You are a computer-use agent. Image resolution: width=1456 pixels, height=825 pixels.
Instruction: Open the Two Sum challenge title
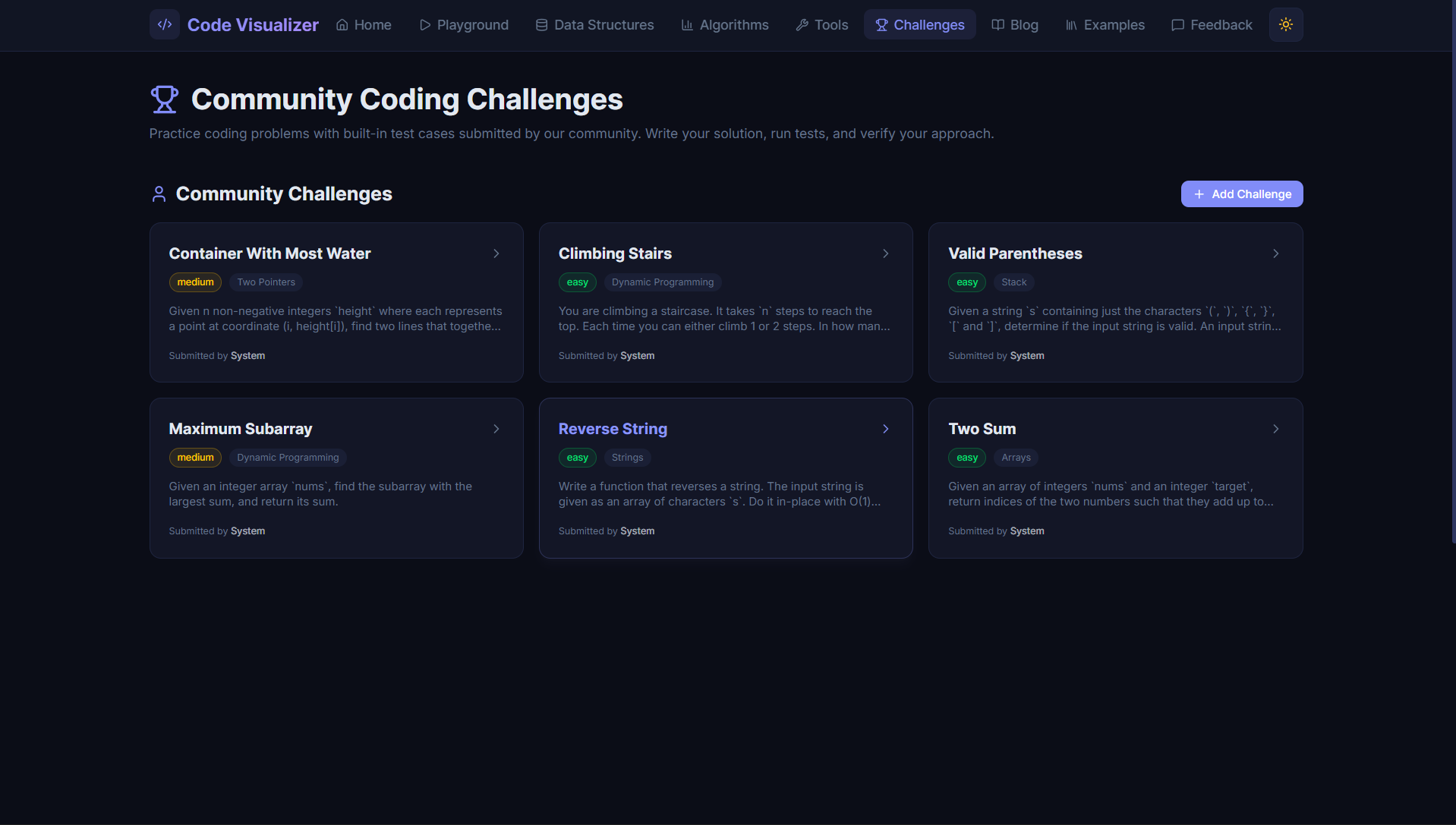[x=982, y=429]
